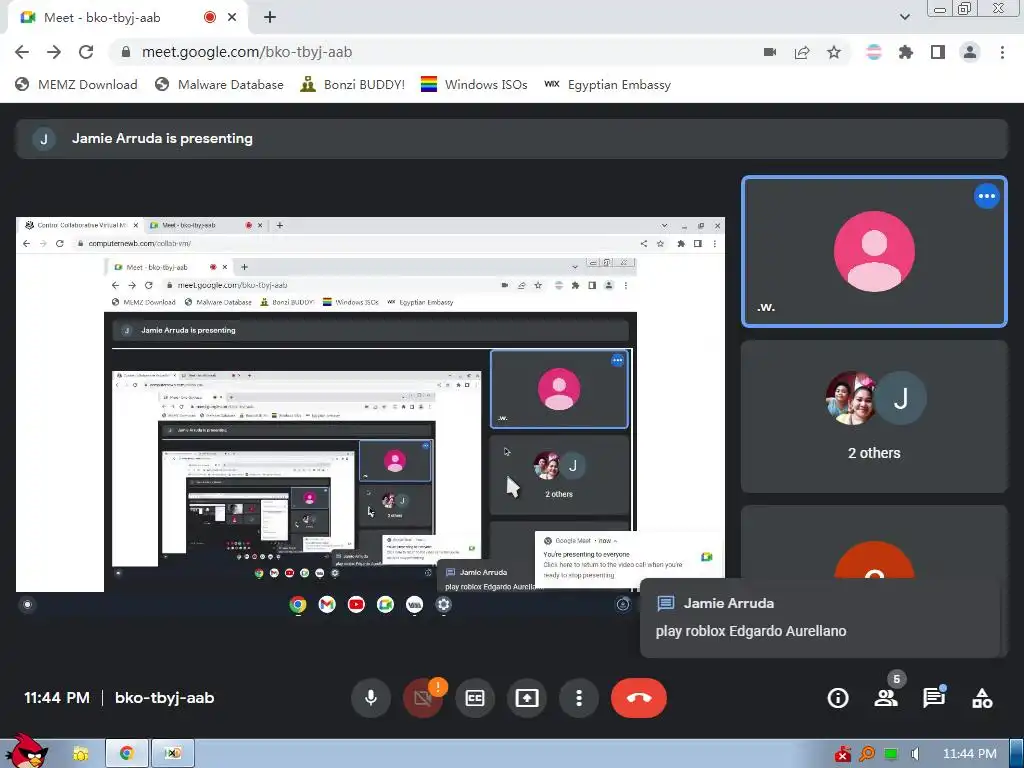The height and width of the screenshot is (768, 1024).
Task: Close the Meet - bko-tbyj-aab tab
Action: click(x=232, y=18)
